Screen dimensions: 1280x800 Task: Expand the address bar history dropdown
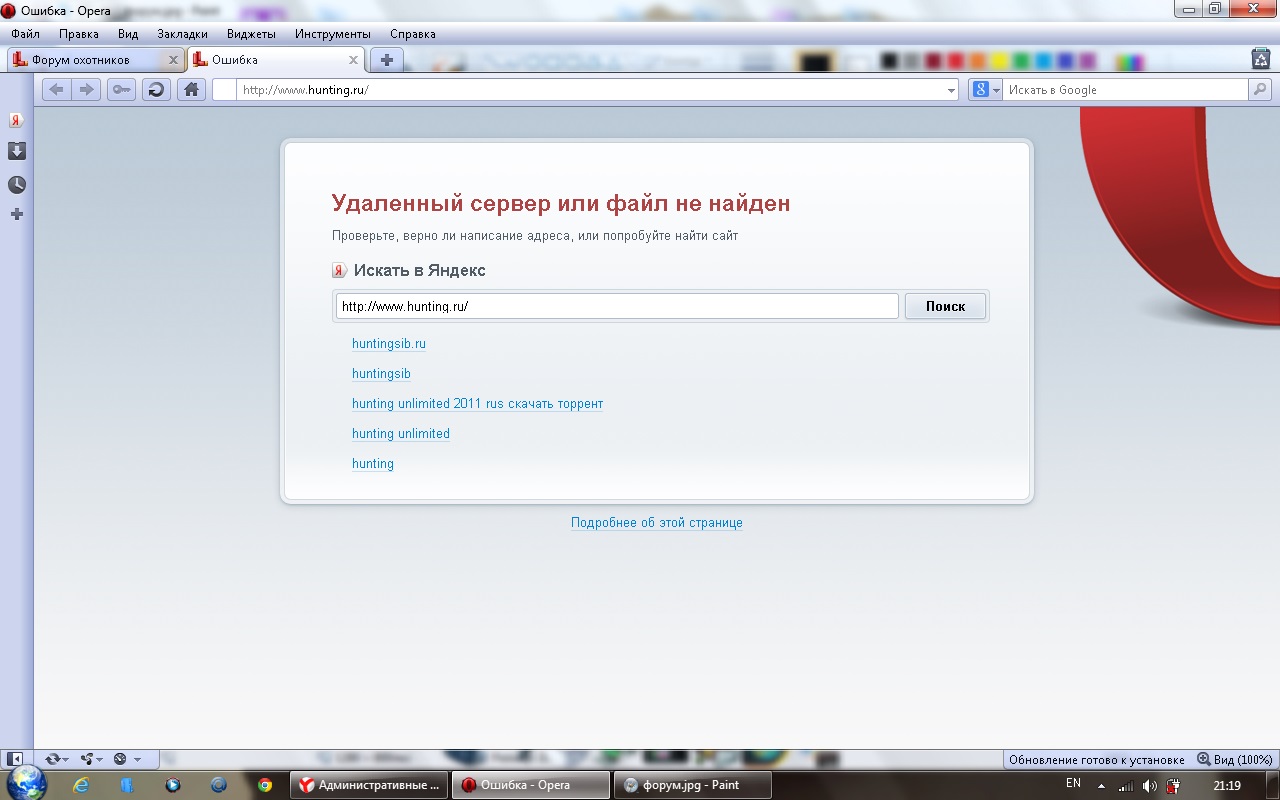click(951, 90)
